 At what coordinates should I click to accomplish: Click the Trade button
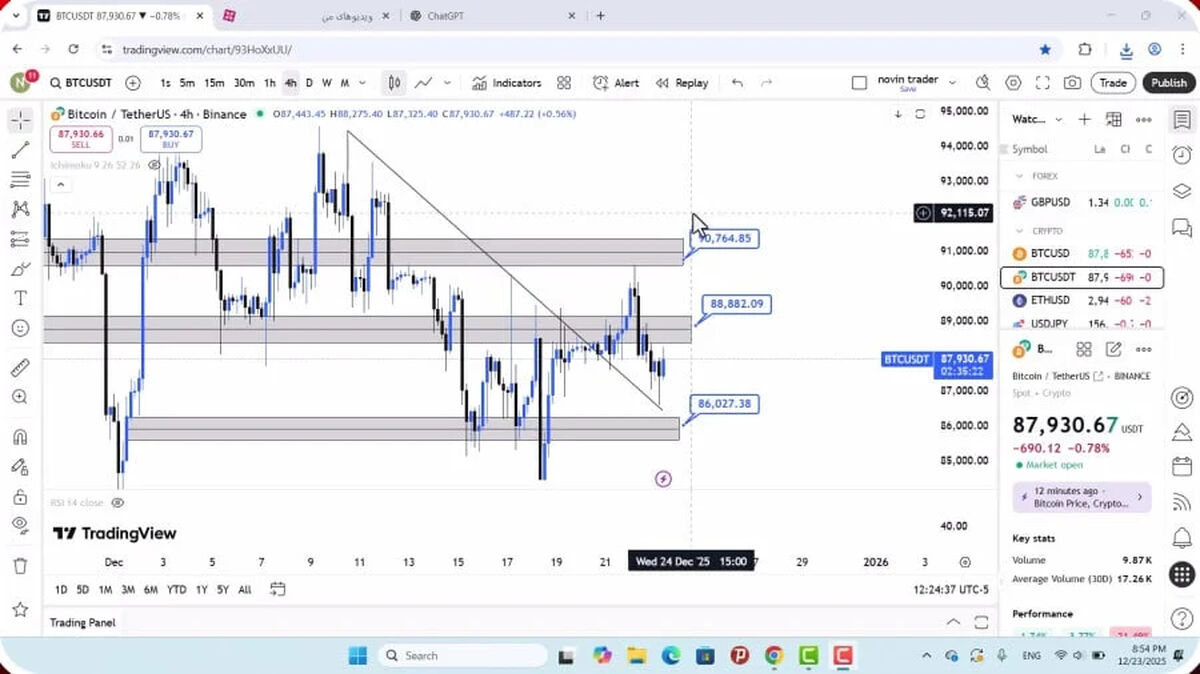tap(1113, 83)
